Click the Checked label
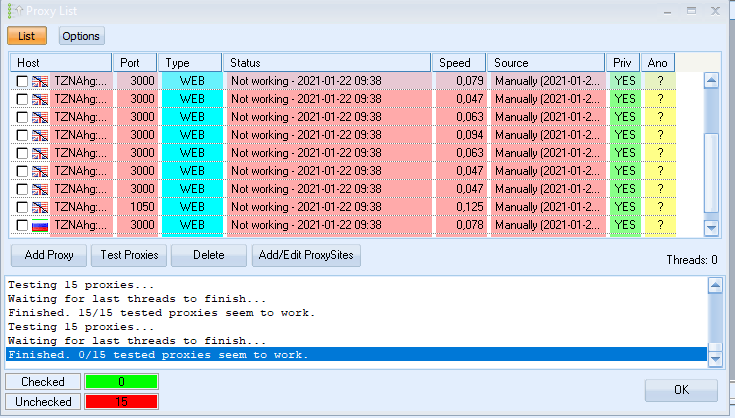Image resolution: width=735 pixels, height=418 pixels. 43,382
